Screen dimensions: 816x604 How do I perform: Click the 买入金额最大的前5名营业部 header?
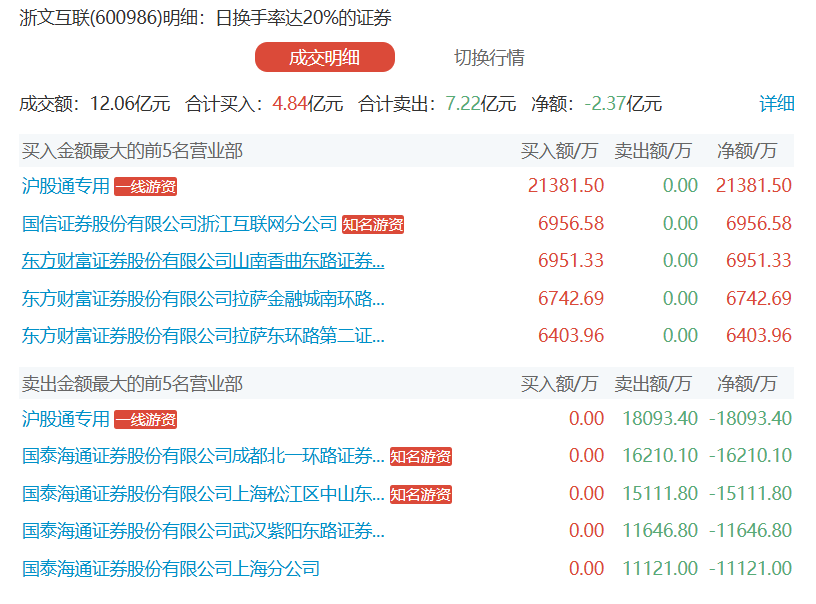(132, 151)
